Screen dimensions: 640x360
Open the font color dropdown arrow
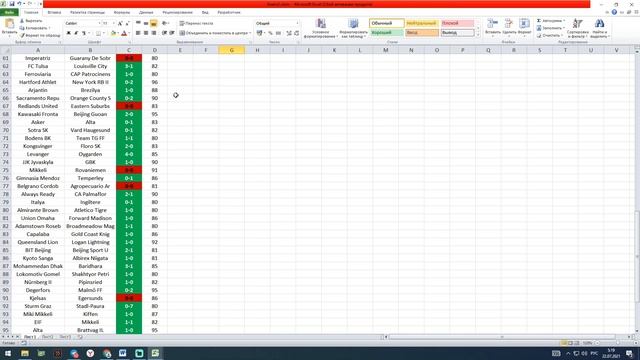129,33
